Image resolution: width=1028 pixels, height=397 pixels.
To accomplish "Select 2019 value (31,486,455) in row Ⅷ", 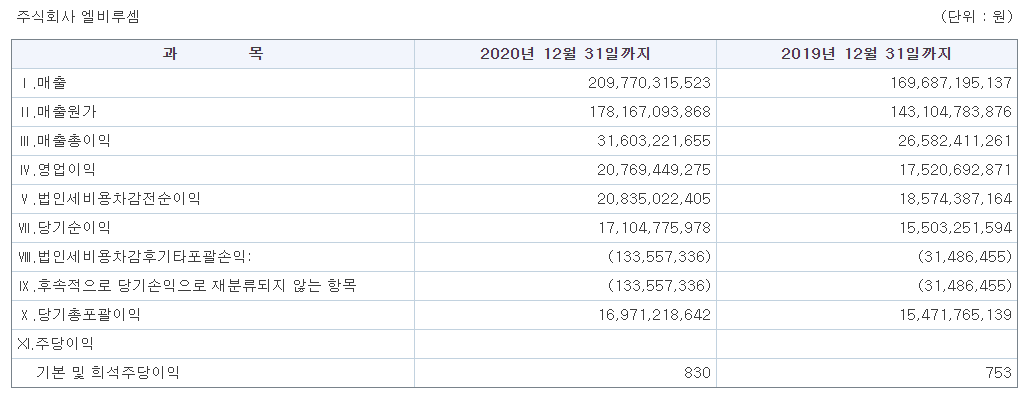I will (965, 256).
